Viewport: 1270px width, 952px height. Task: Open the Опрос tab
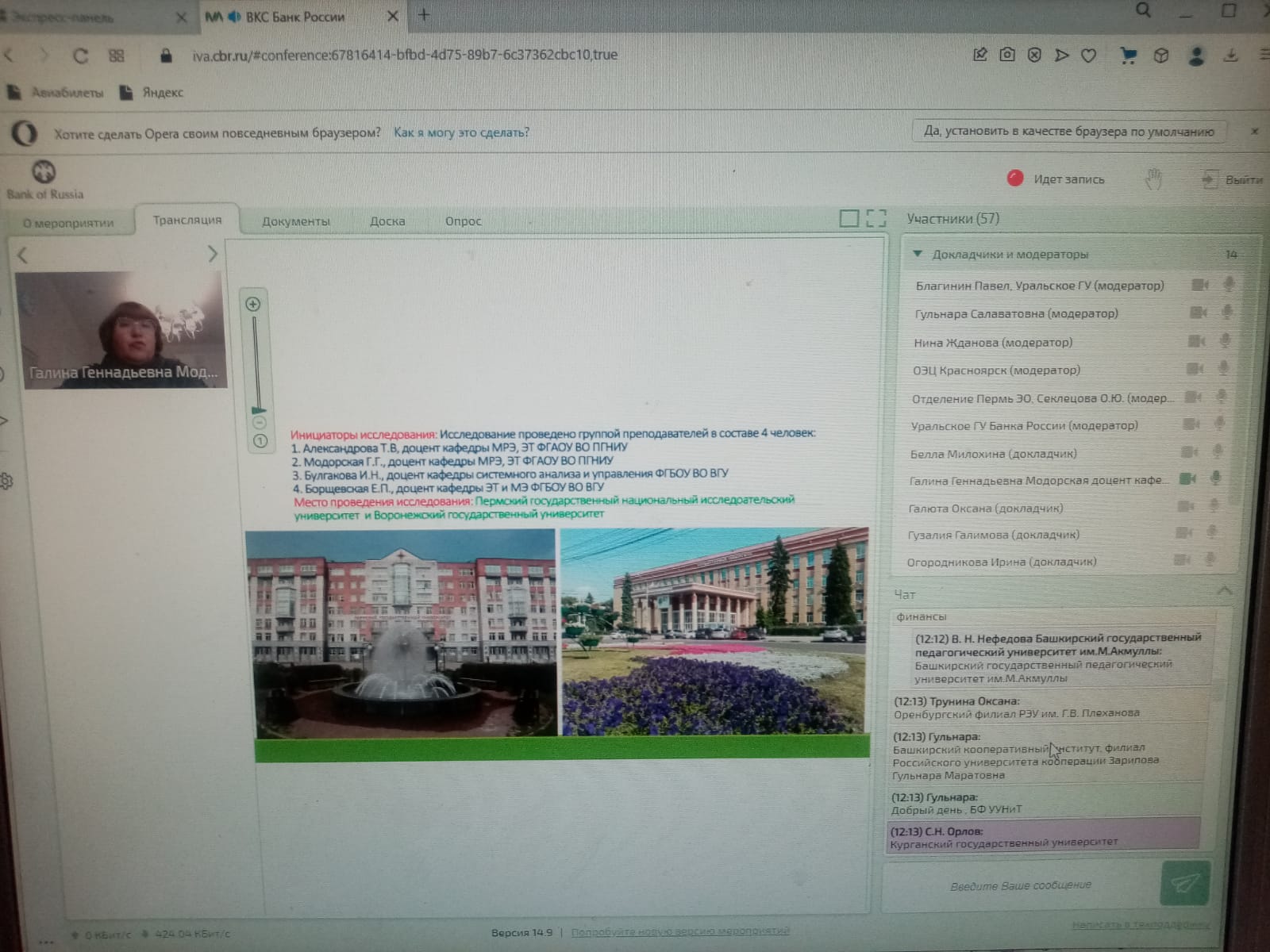click(x=463, y=221)
